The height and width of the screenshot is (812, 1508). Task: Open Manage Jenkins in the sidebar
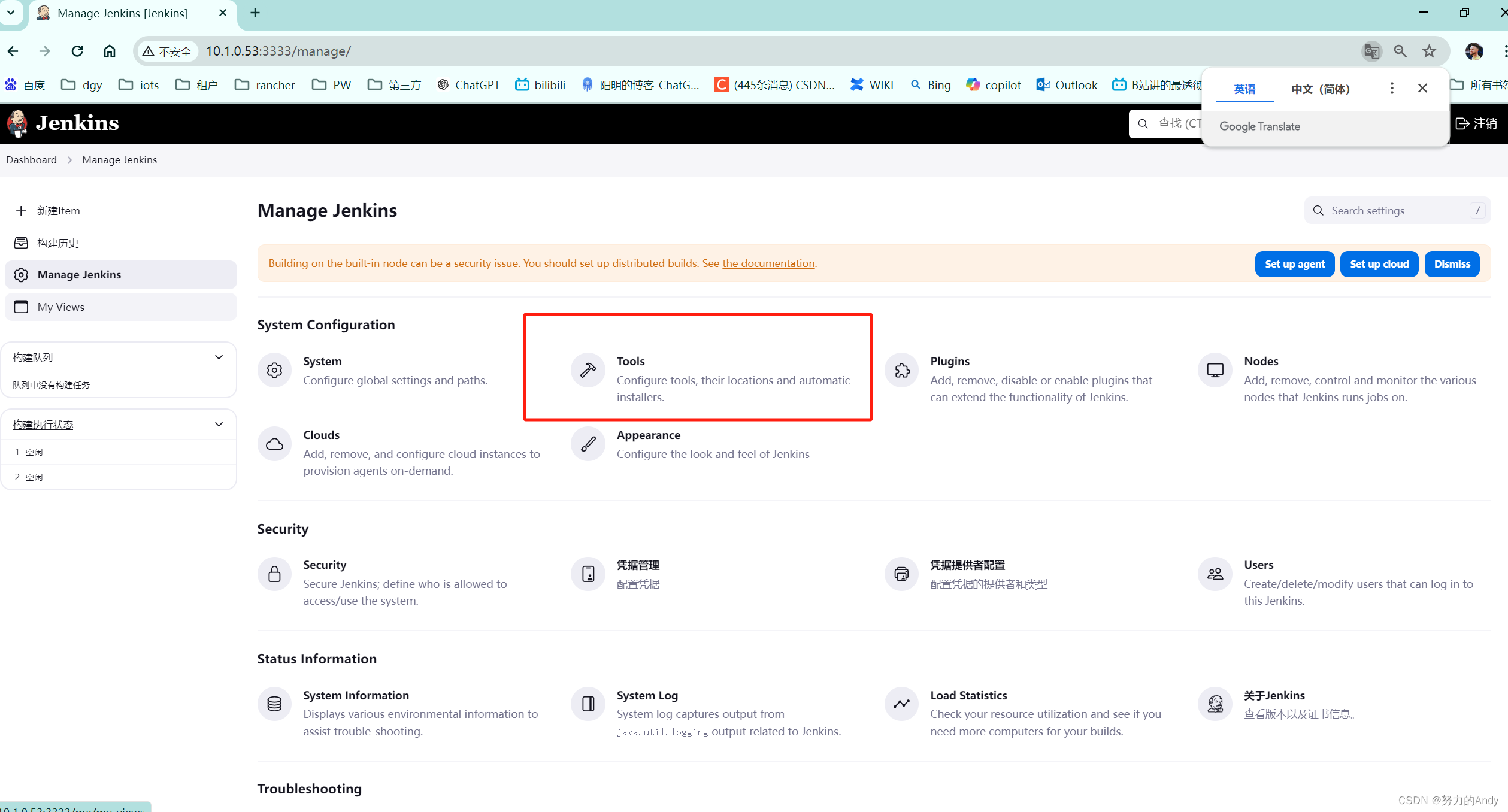coord(121,274)
